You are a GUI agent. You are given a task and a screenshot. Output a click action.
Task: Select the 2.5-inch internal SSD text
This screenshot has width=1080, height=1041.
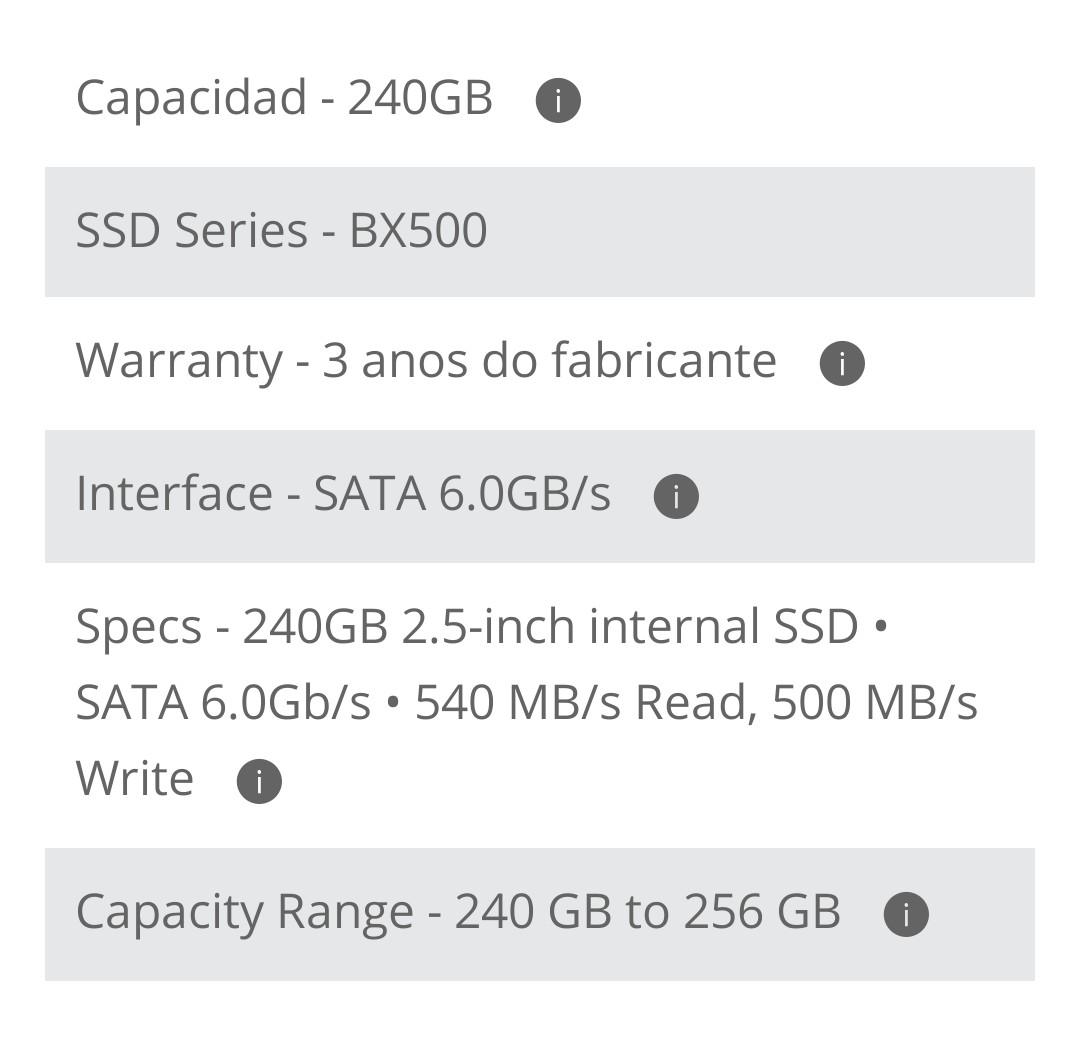pos(630,626)
